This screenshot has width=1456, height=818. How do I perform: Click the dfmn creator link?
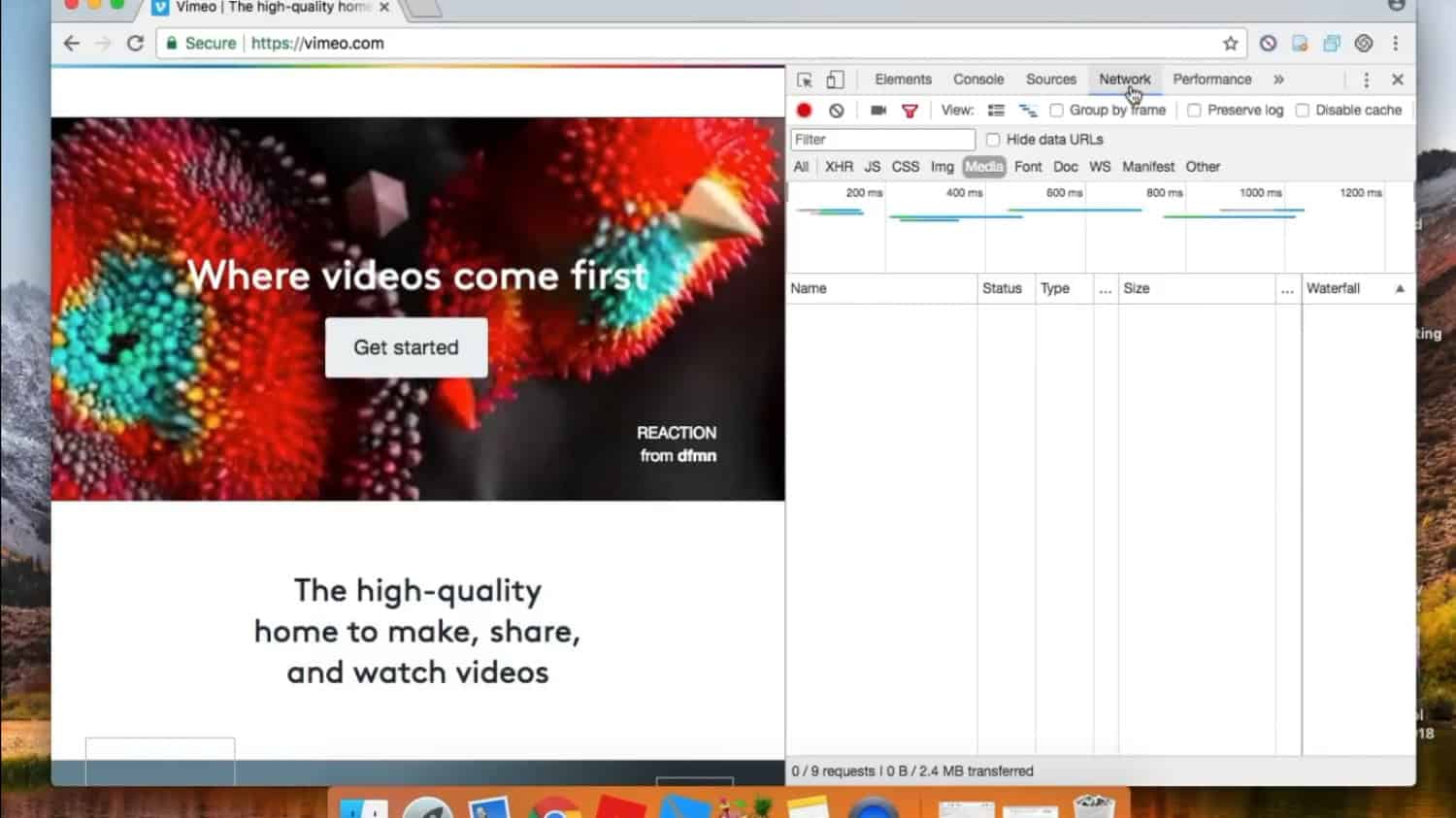point(697,455)
